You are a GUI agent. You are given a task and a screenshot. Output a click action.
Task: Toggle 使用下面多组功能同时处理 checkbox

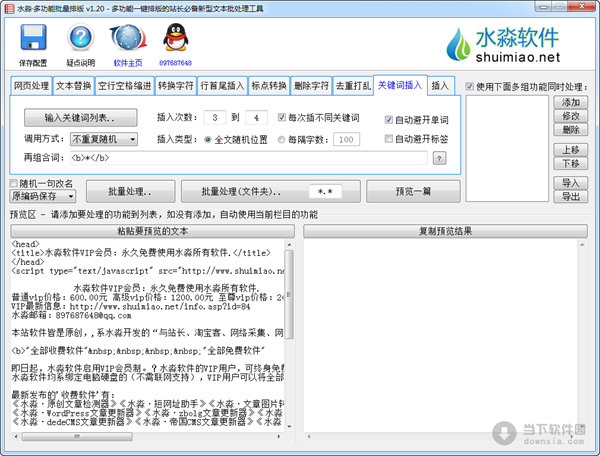pos(470,86)
